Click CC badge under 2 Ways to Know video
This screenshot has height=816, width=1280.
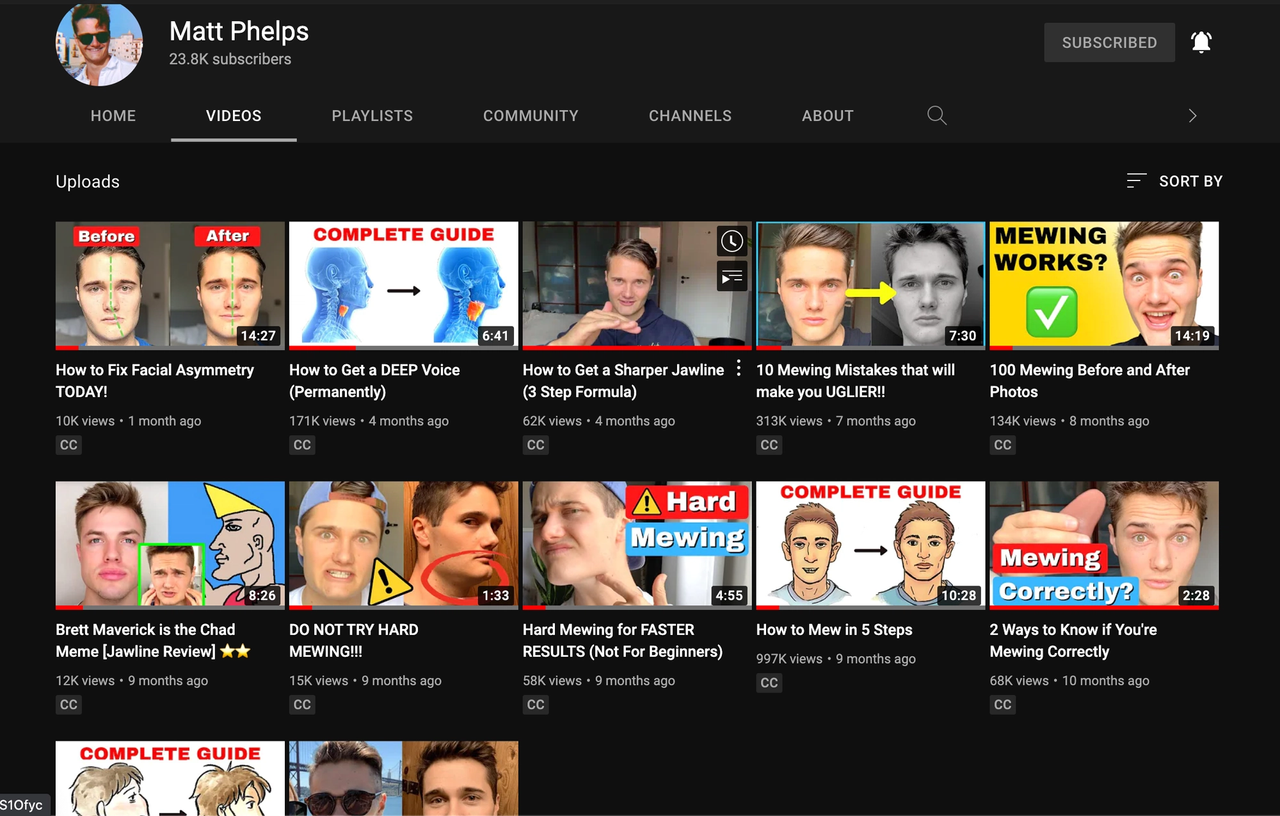point(1003,704)
